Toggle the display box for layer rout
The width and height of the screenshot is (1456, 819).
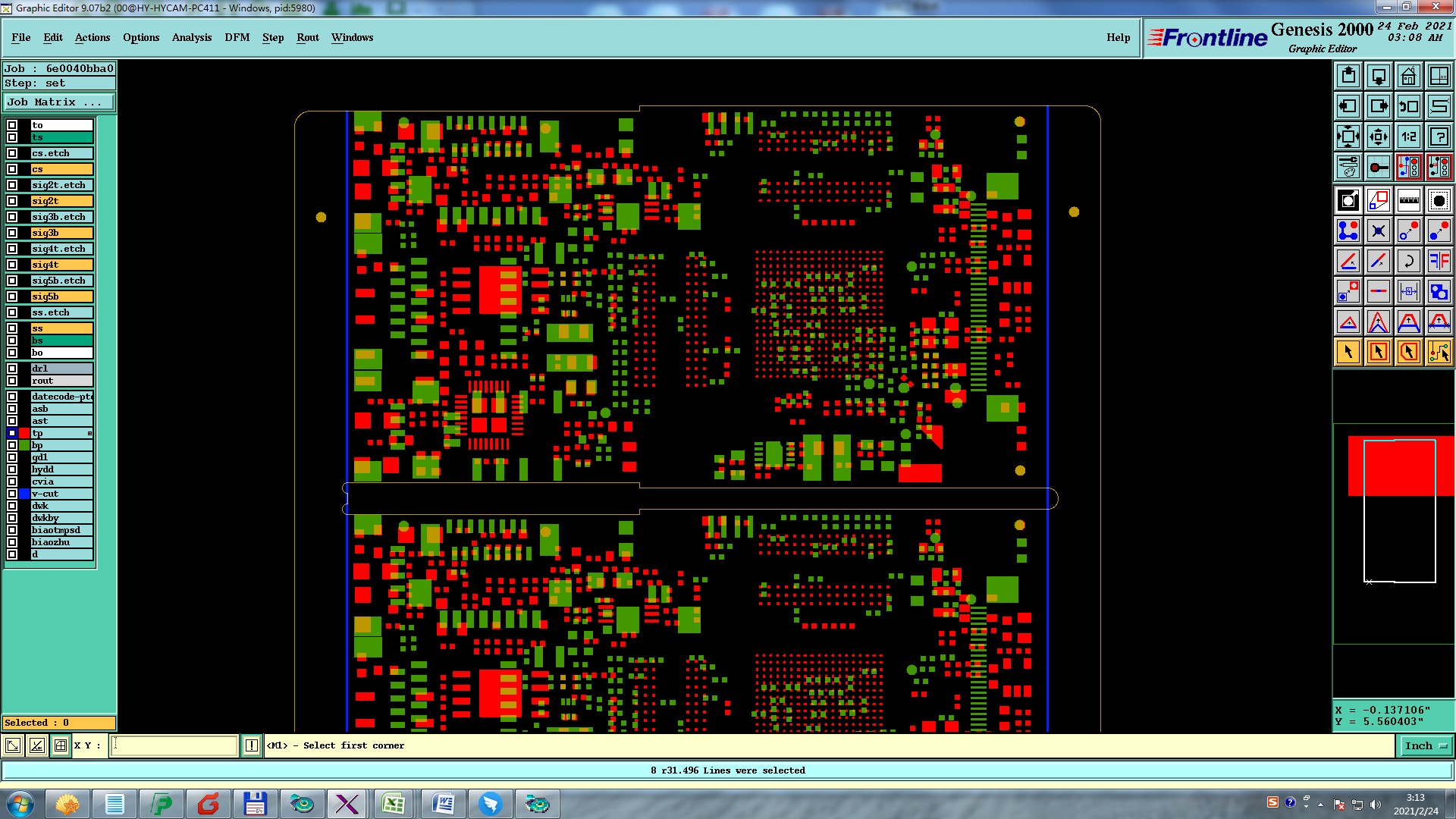pyautogui.click(x=12, y=381)
